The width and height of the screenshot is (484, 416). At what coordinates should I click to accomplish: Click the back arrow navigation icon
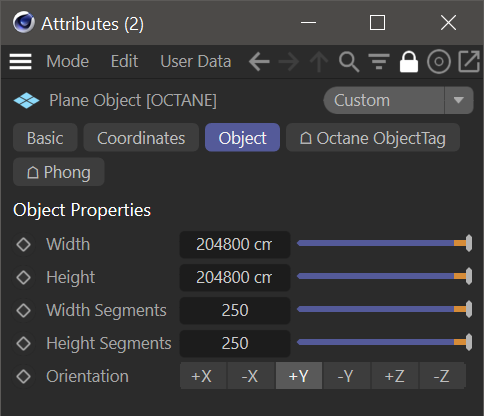coord(259,62)
